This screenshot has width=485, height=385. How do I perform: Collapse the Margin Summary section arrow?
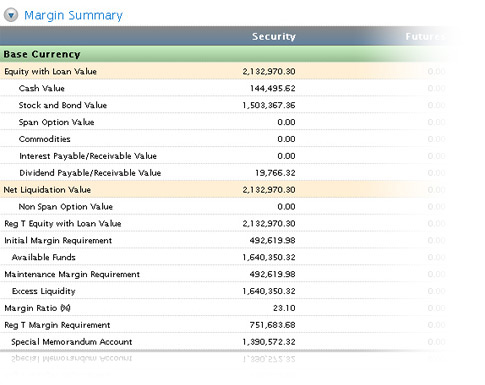11,15
